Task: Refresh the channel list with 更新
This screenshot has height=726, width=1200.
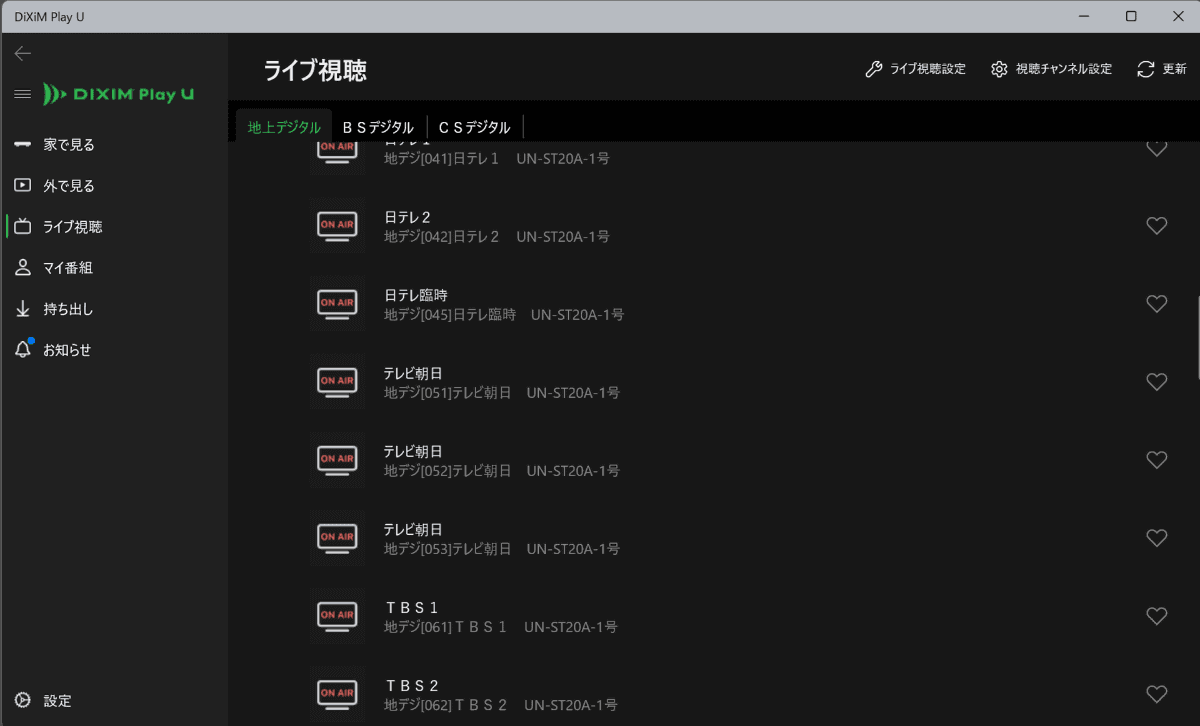Action: [x=1161, y=69]
